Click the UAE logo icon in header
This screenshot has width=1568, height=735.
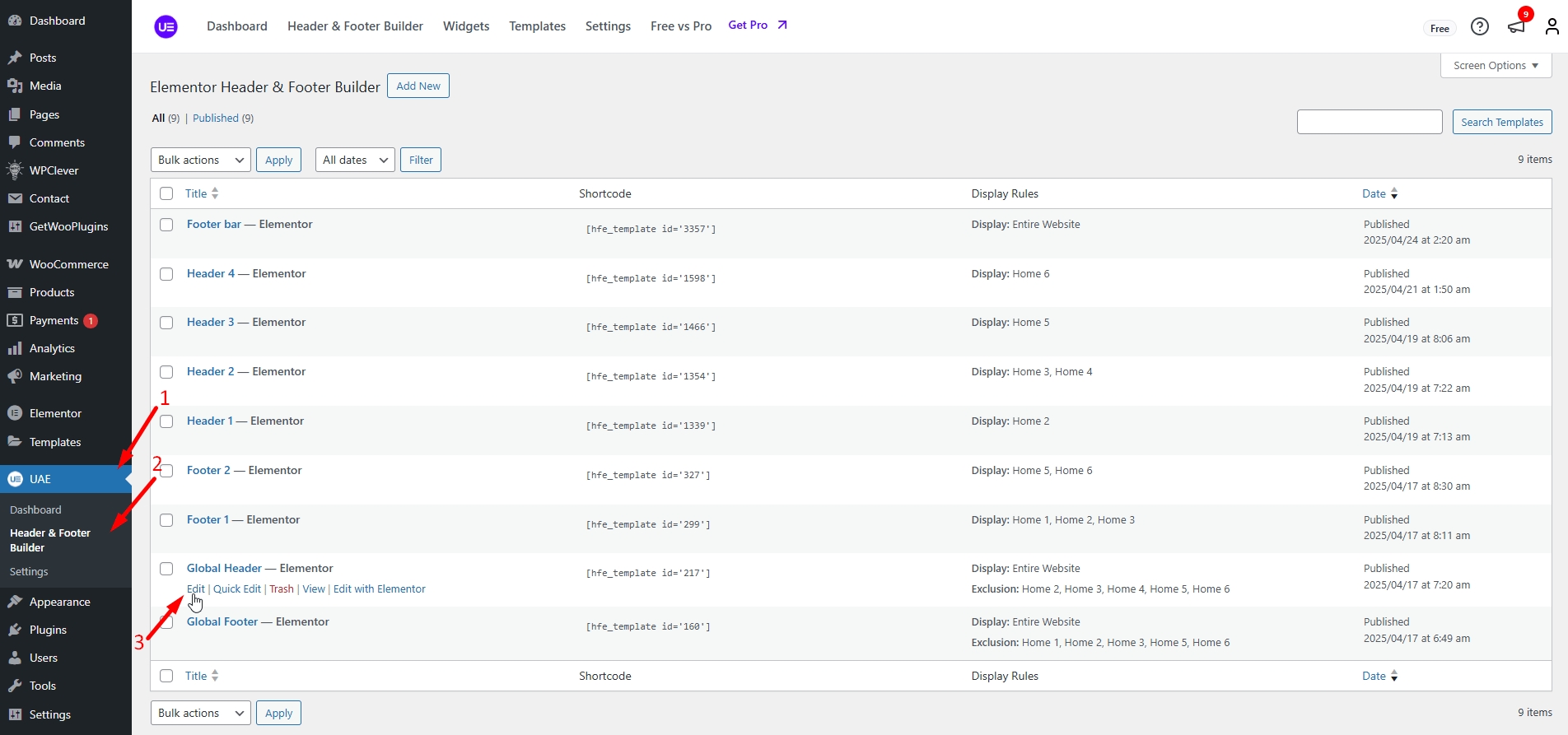click(x=166, y=26)
